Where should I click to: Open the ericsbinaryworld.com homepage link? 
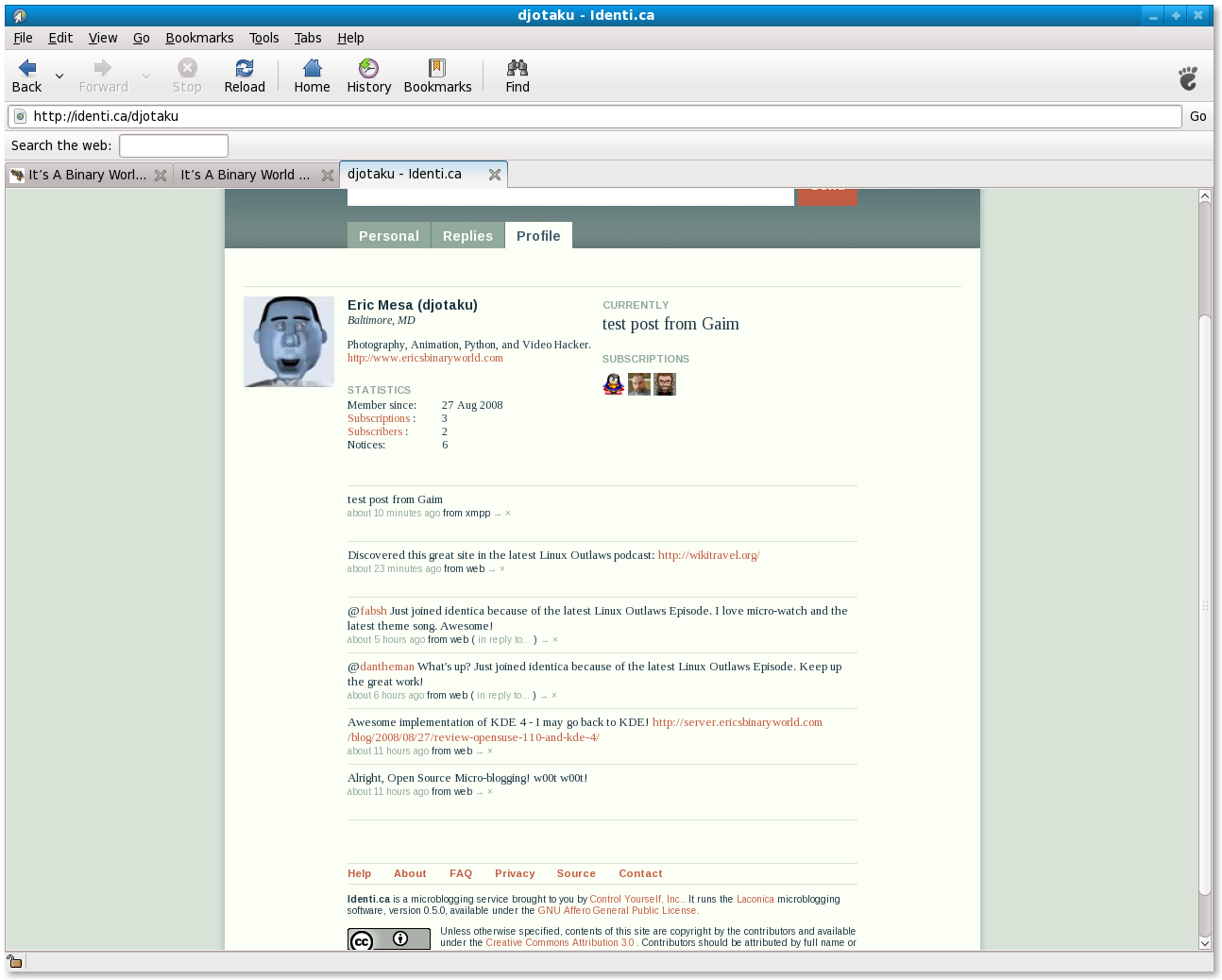coord(425,358)
